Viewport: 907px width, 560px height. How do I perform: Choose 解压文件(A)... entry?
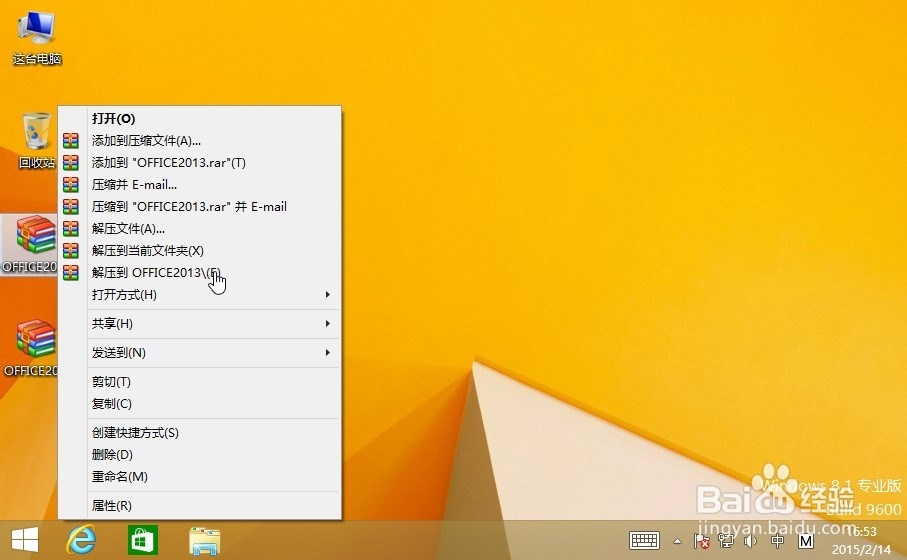click(x=200, y=229)
